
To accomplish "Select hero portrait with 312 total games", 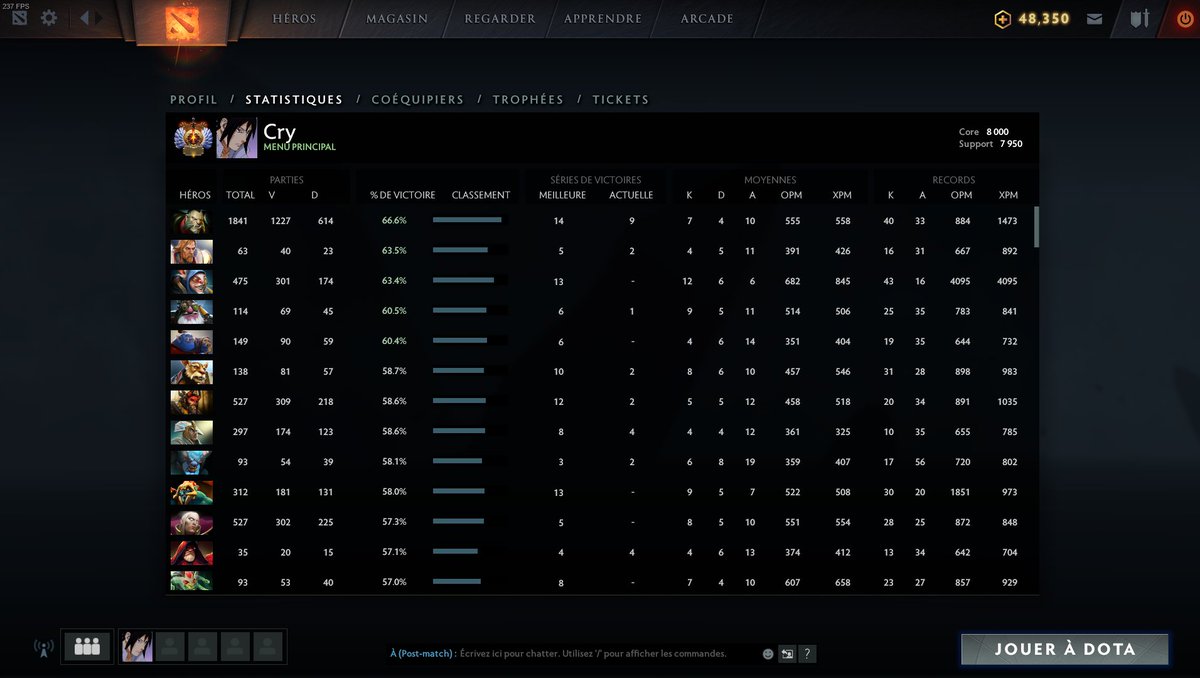I will pos(191,492).
